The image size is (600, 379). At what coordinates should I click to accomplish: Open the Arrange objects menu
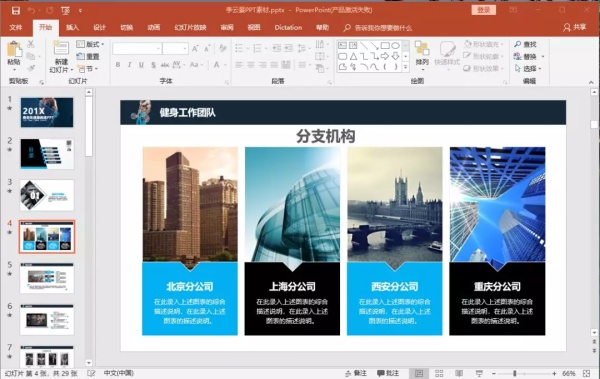coord(422,56)
